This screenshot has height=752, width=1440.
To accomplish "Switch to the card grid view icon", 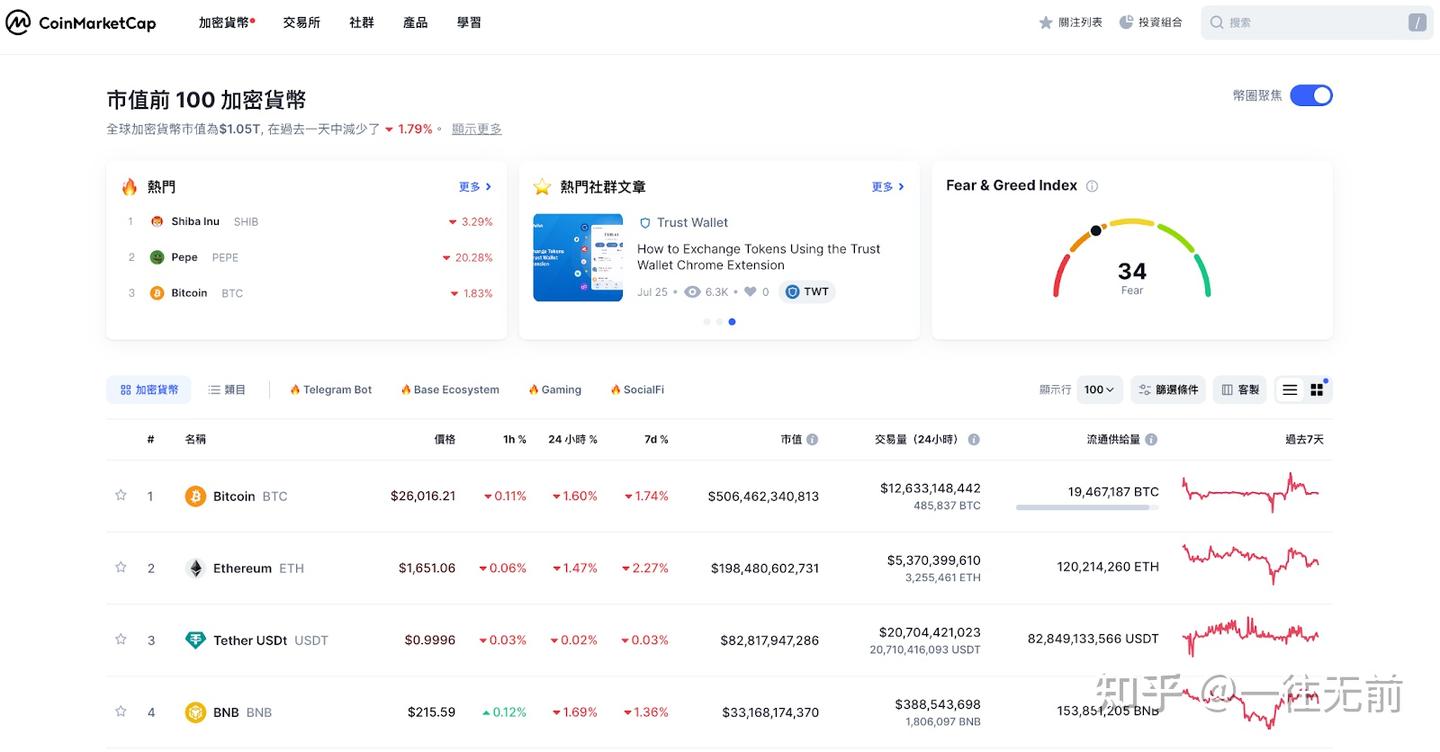I will tap(1317, 389).
